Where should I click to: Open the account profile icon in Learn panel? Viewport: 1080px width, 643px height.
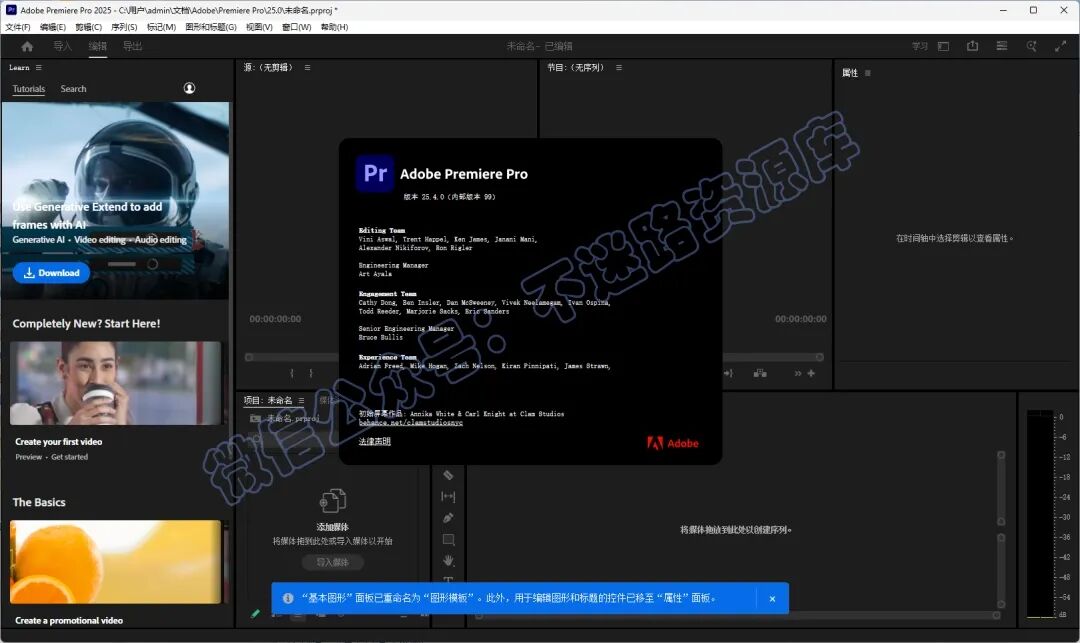tap(189, 88)
